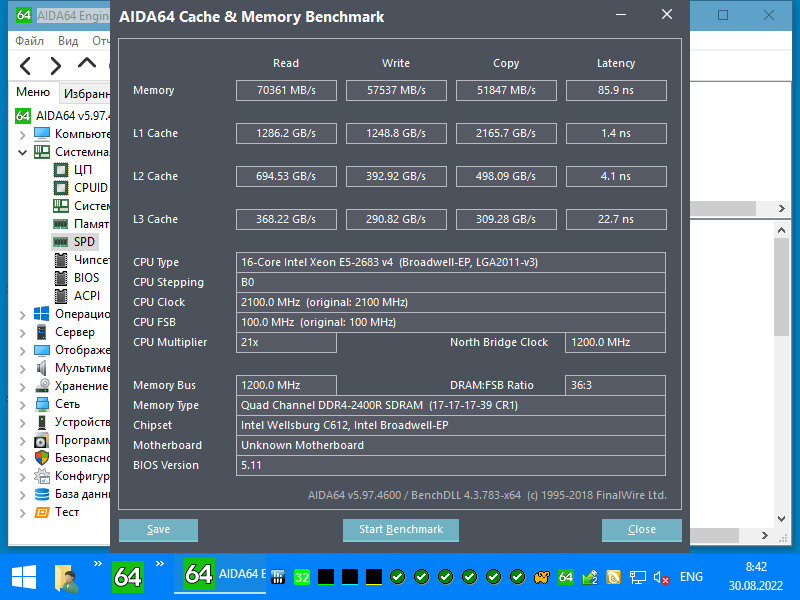Open the SPD memory module item
Screen dimensions: 800x600
point(74,241)
